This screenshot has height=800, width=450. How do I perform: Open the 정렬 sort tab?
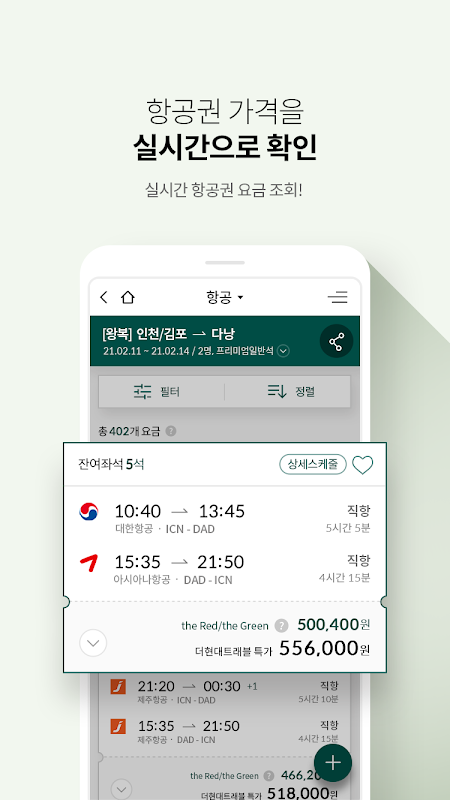[x=288, y=391]
